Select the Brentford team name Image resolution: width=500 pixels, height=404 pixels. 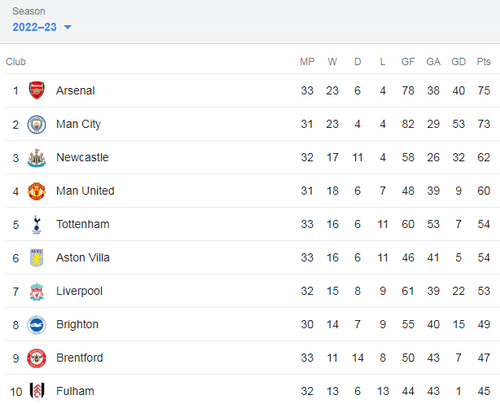(80, 358)
